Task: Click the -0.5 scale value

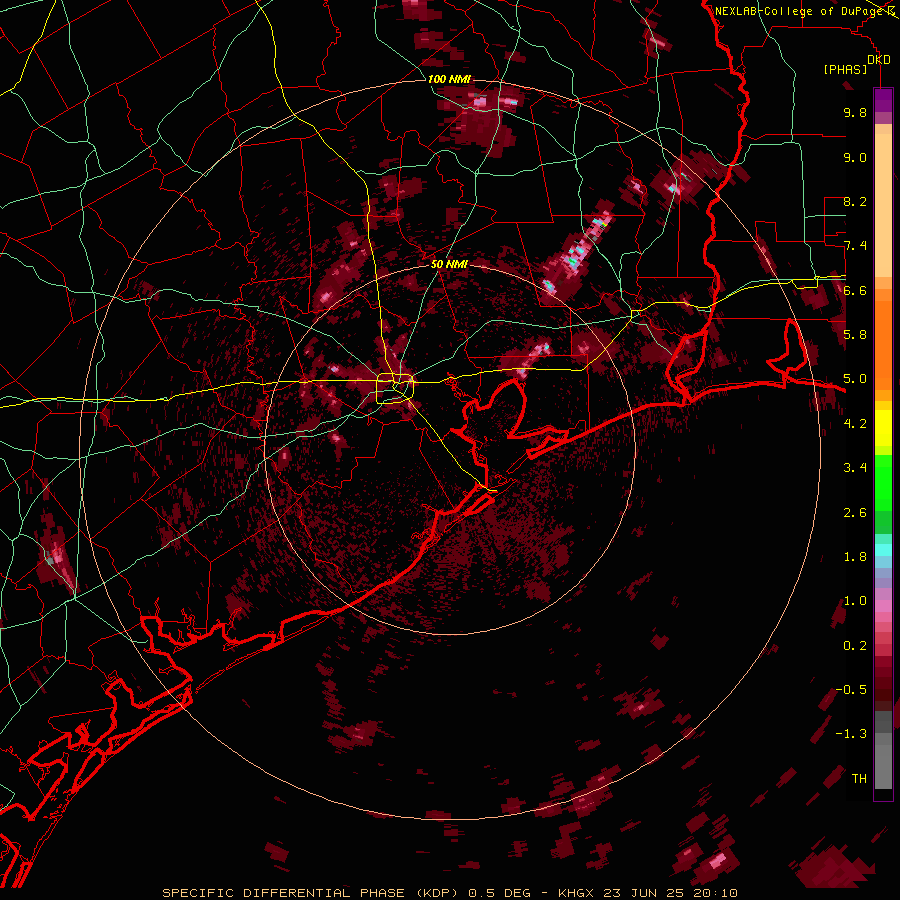Action: coord(851,690)
